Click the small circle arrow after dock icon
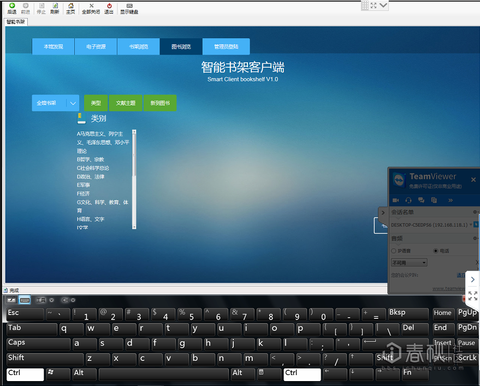The image size is (480, 386). click(x=52, y=300)
